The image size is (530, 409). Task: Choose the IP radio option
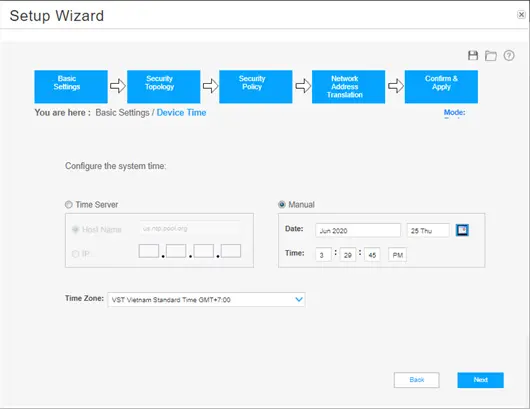click(x=75, y=254)
